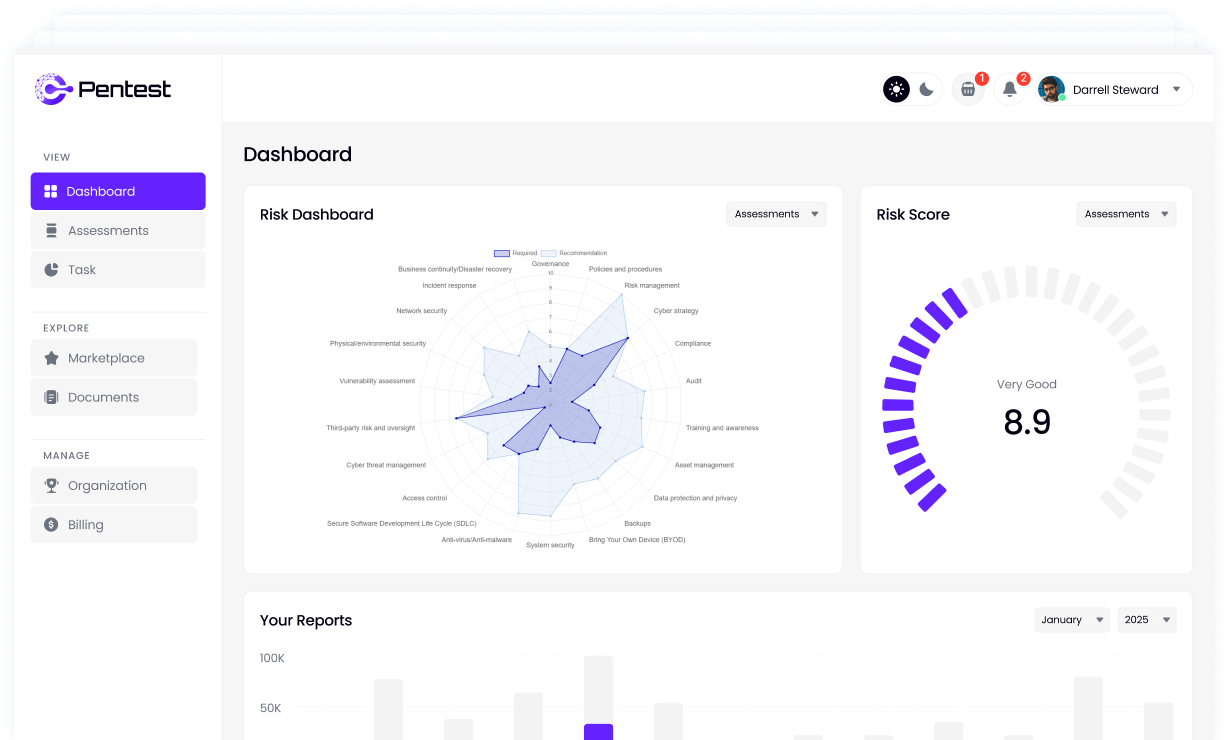Click the Task pie chart icon
The height and width of the screenshot is (740, 1228).
tap(51, 269)
